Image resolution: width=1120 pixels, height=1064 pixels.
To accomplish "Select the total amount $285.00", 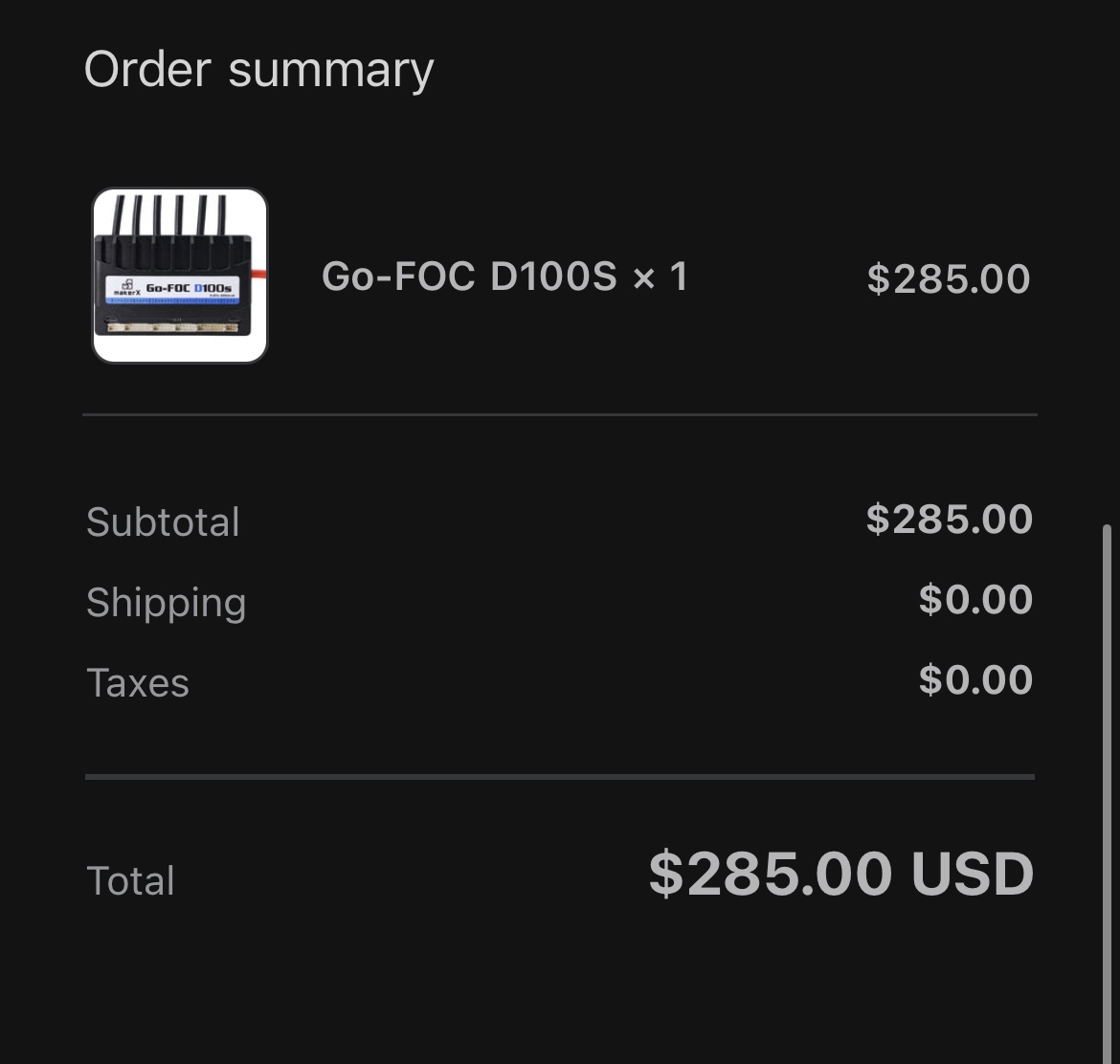I will (x=771, y=874).
